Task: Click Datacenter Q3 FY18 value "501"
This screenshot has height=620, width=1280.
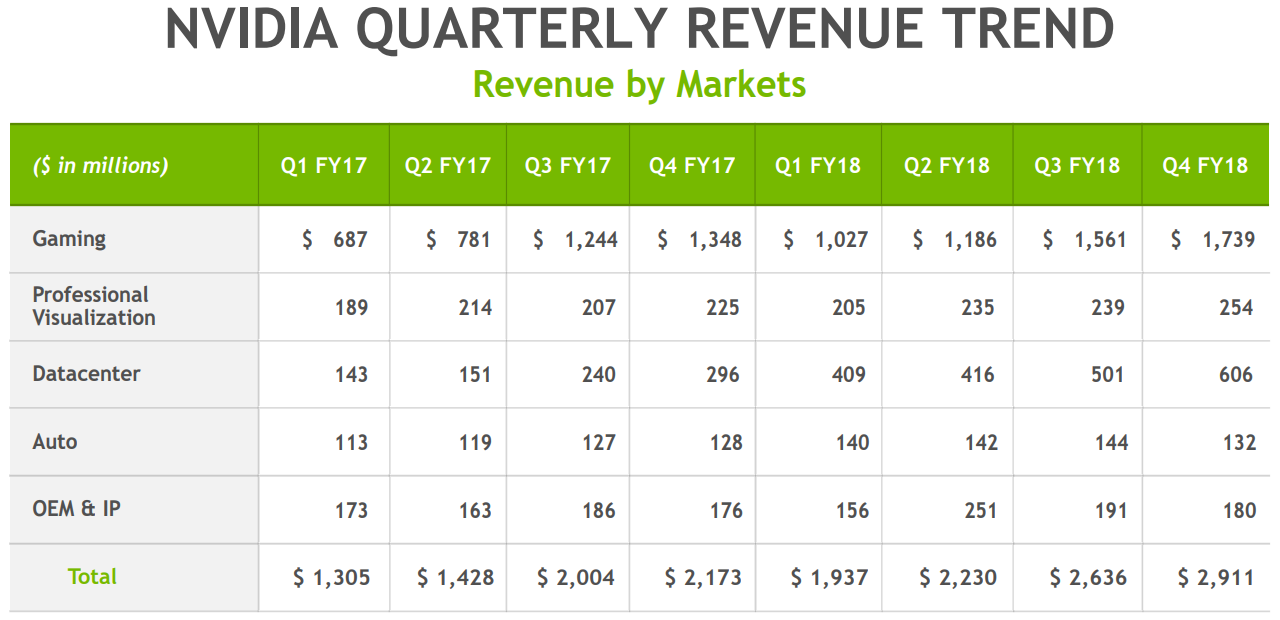Action: 1107,375
